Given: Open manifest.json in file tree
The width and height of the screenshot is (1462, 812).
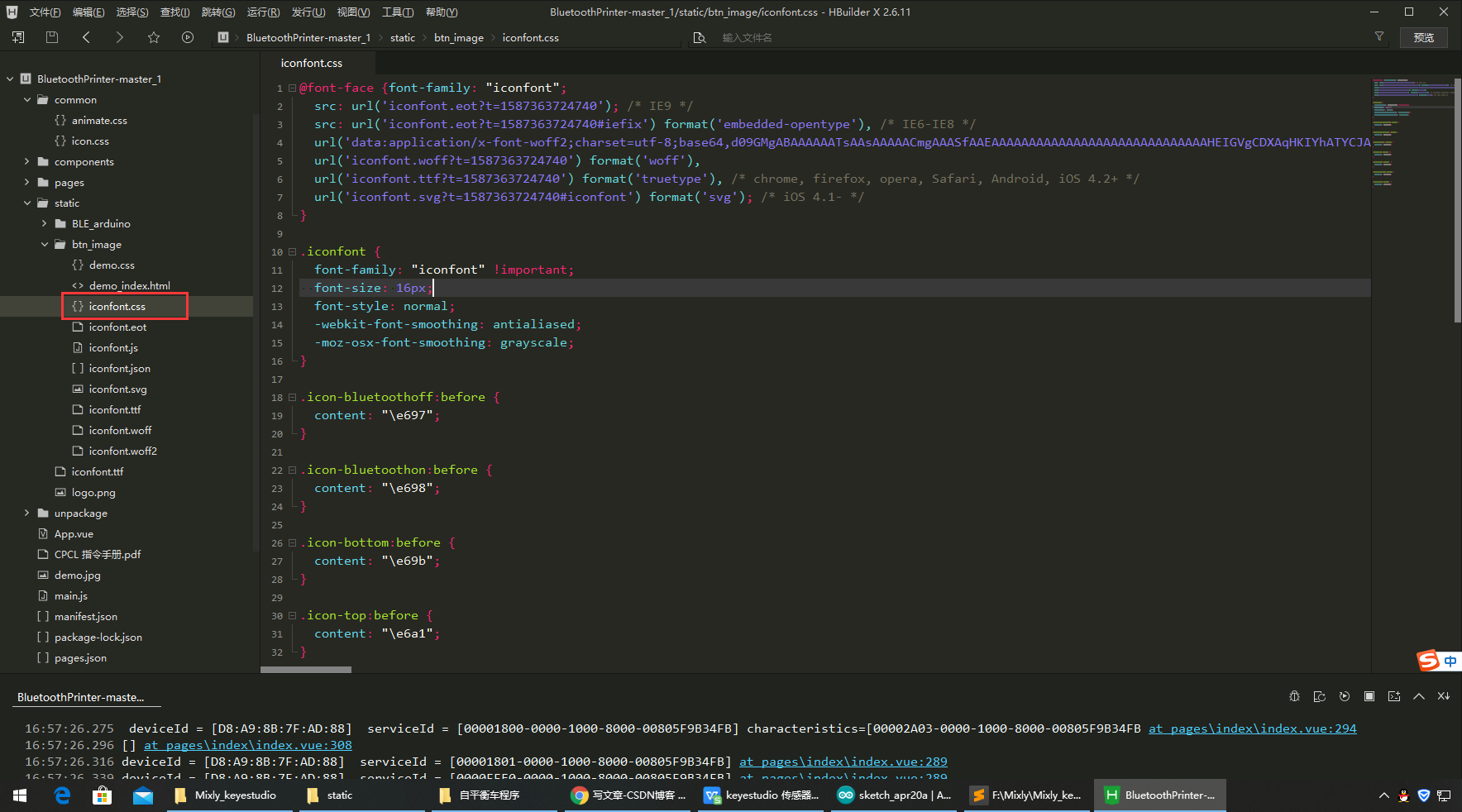Looking at the screenshot, I should click(x=85, y=616).
